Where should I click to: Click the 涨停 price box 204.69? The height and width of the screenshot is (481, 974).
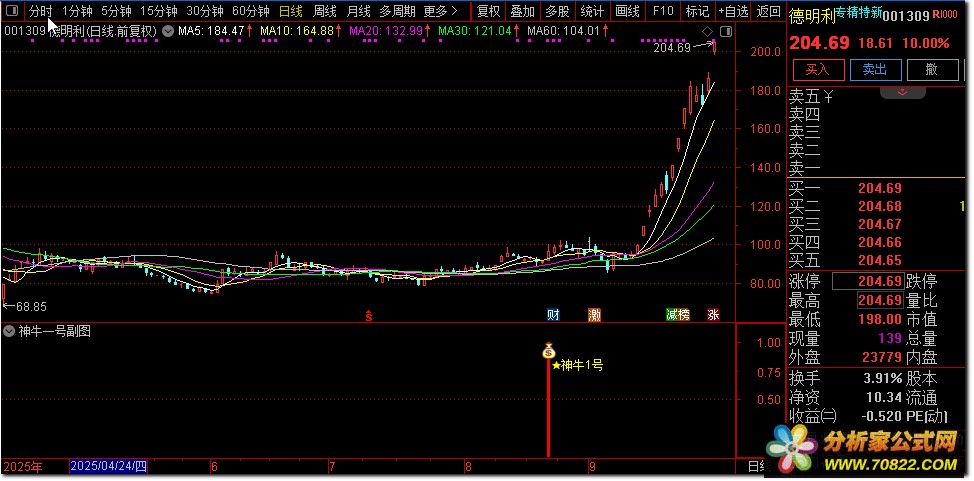[867, 282]
